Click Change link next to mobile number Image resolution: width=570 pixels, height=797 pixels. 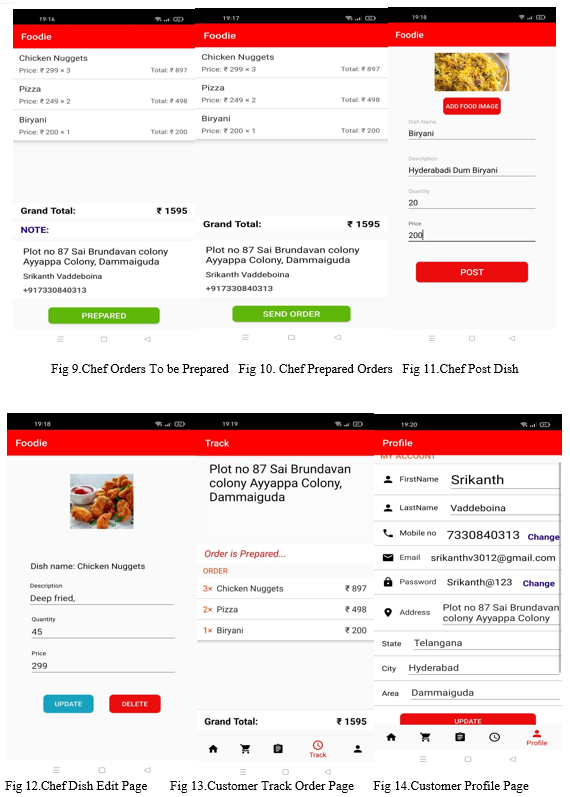[543, 537]
